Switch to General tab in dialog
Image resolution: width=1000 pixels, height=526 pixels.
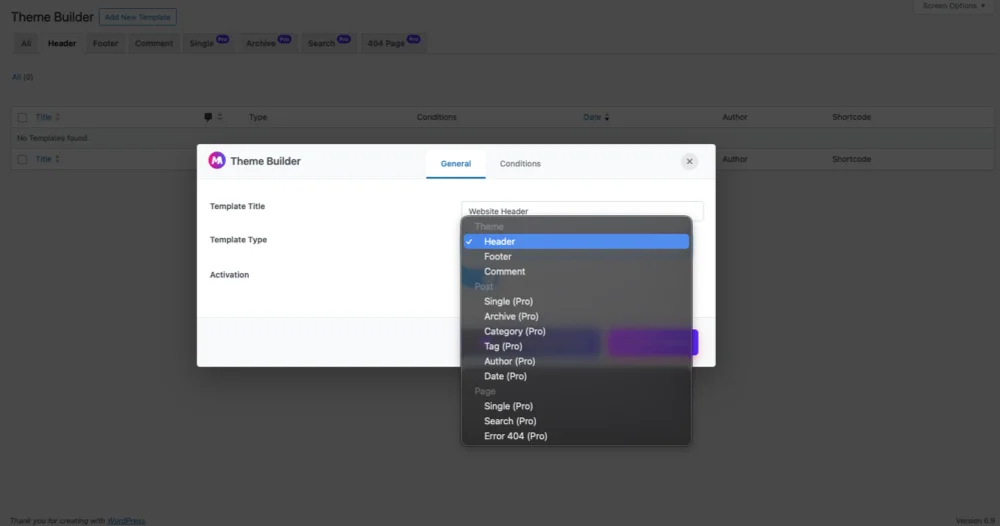pyautogui.click(x=455, y=164)
